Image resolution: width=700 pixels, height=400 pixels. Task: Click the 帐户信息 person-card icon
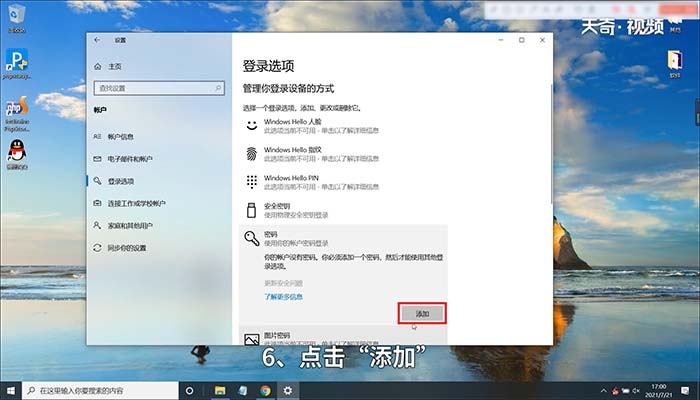[97, 137]
